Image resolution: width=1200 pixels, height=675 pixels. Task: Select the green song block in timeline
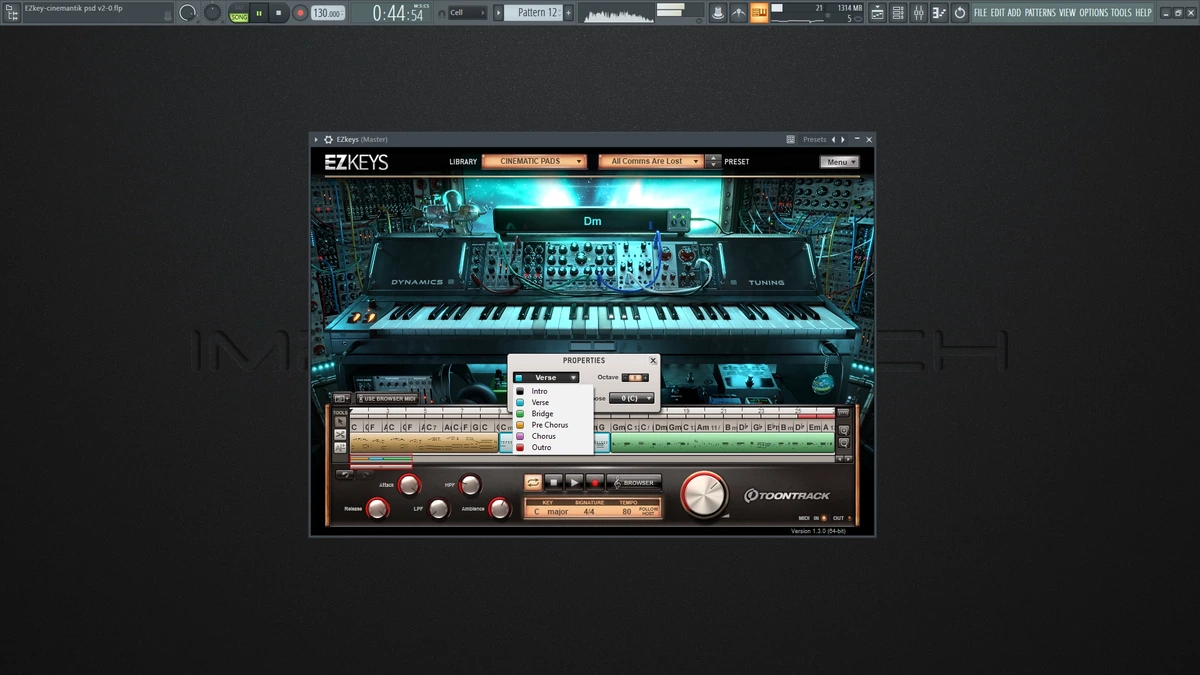(722, 443)
